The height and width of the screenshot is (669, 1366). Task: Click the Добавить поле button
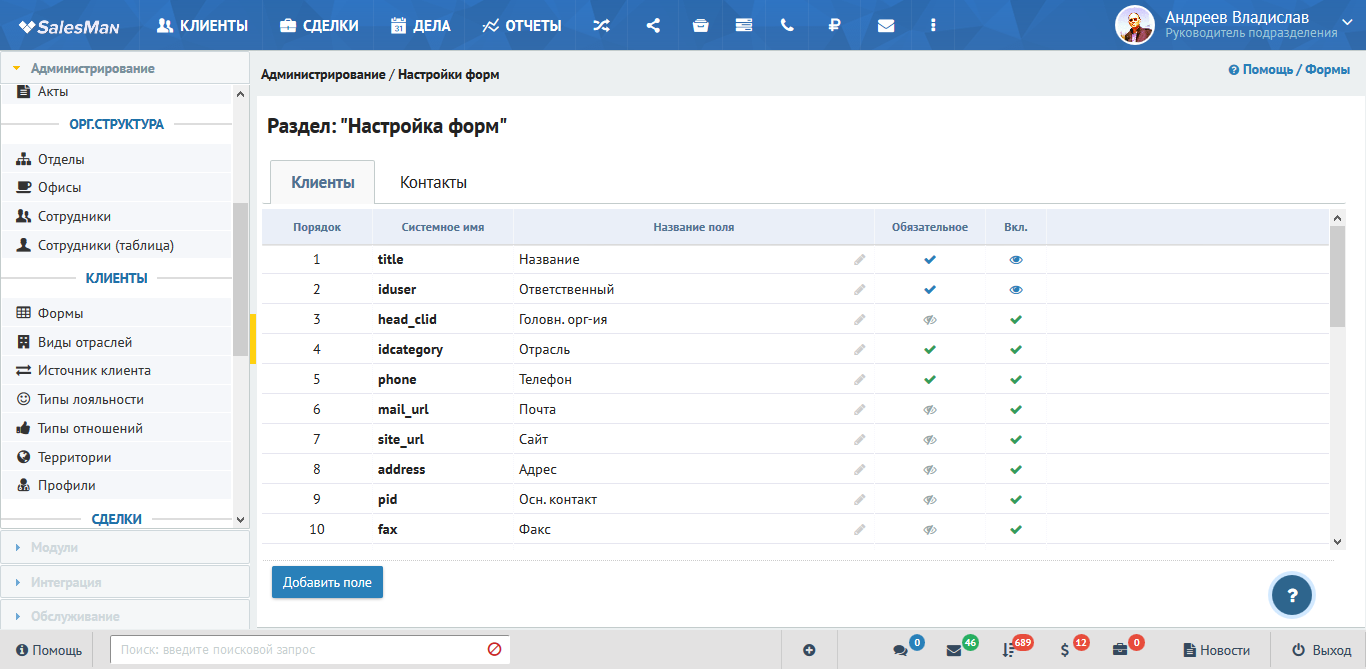(x=327, y=582)
